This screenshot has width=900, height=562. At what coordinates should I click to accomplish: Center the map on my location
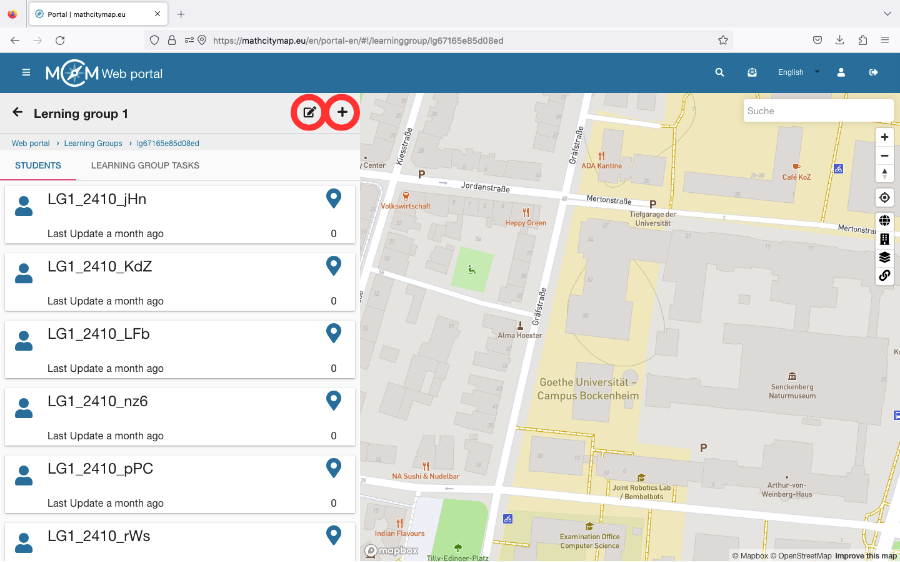[884, 197]
